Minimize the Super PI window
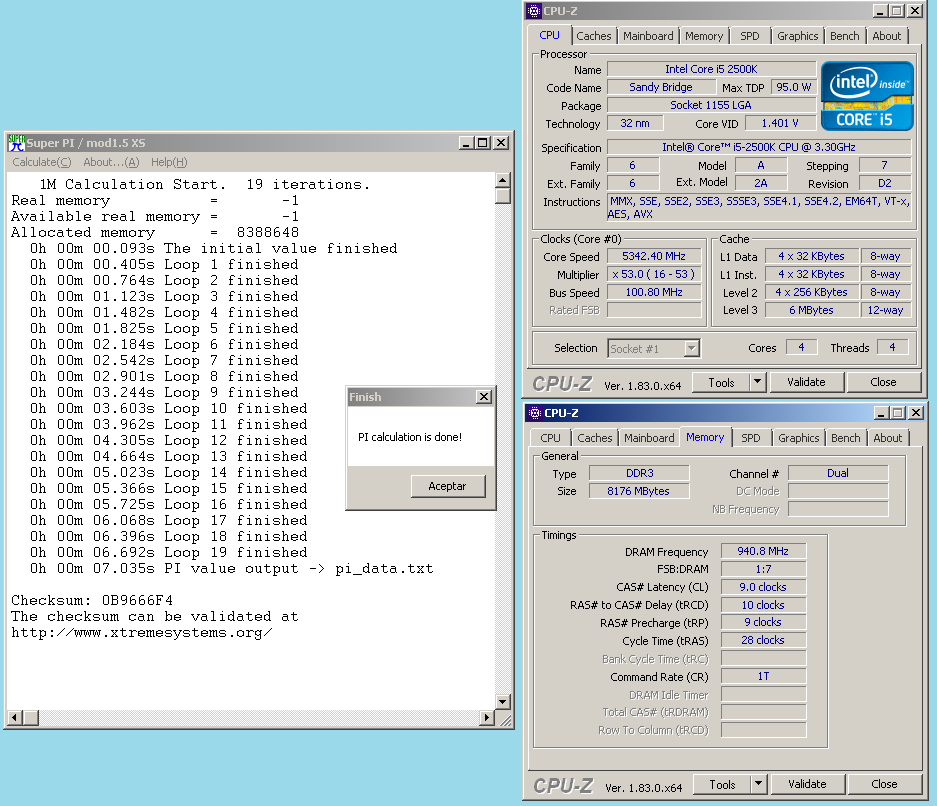Image resolution: width=937 pixels, height=806 pixels. tap(467, 143)
